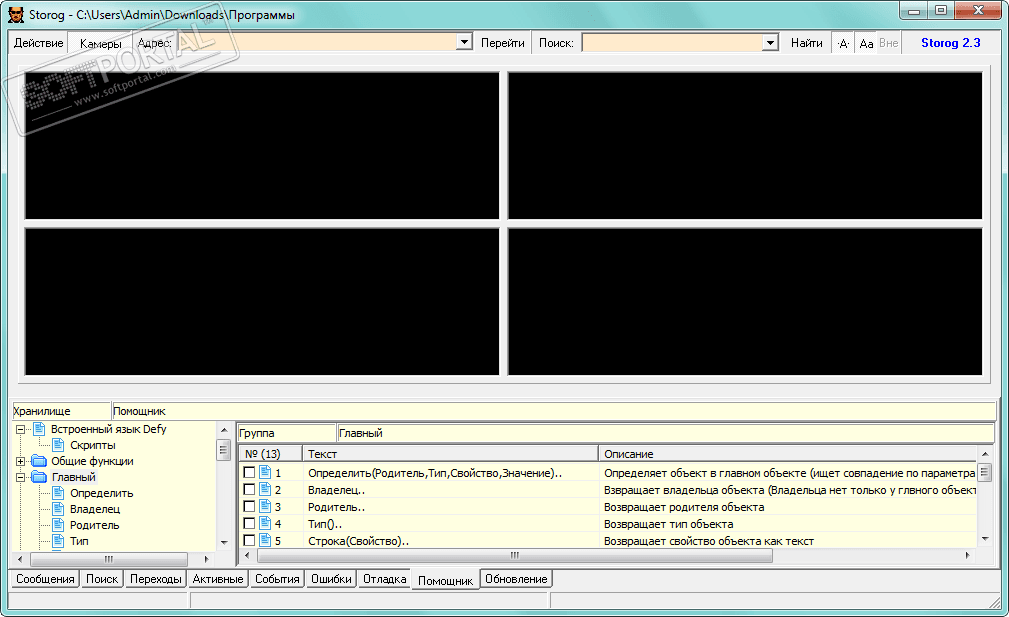The image size is (1009, 617).
Task: Click table horizontal scrollbar thumb
Action: pyautogui.click(x=515, y=555)
